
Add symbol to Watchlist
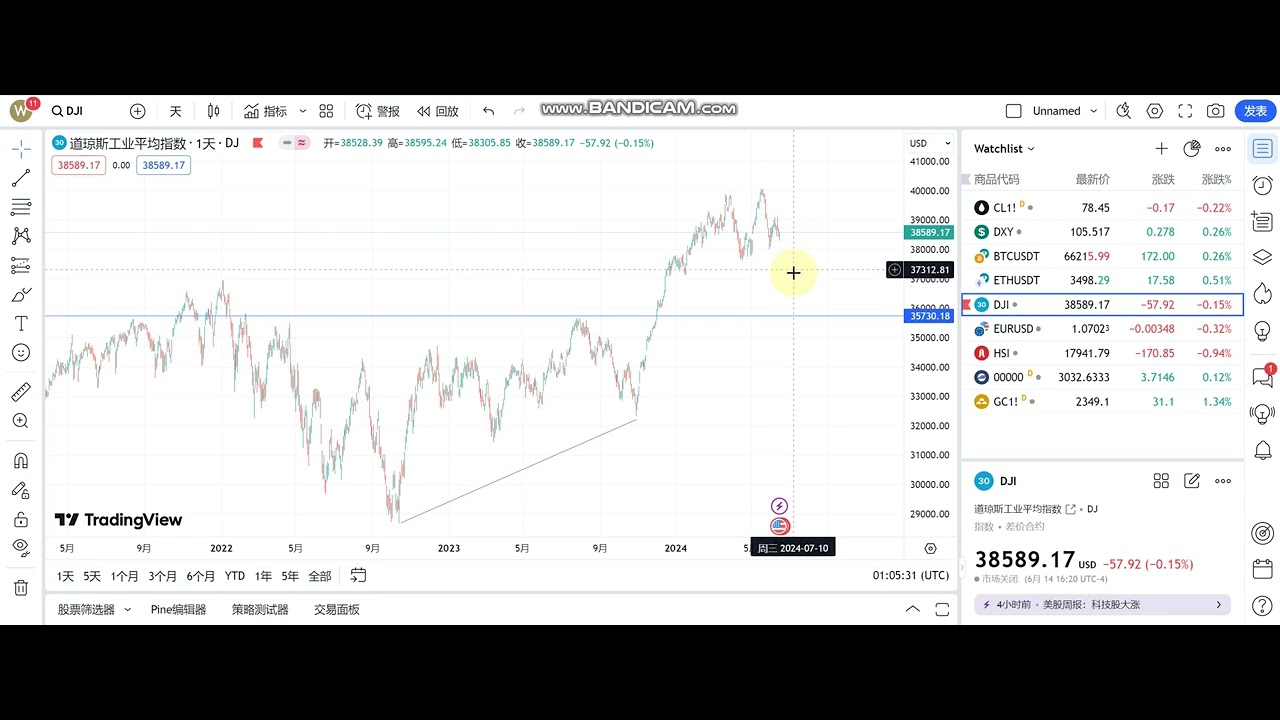click(1161, 149)
